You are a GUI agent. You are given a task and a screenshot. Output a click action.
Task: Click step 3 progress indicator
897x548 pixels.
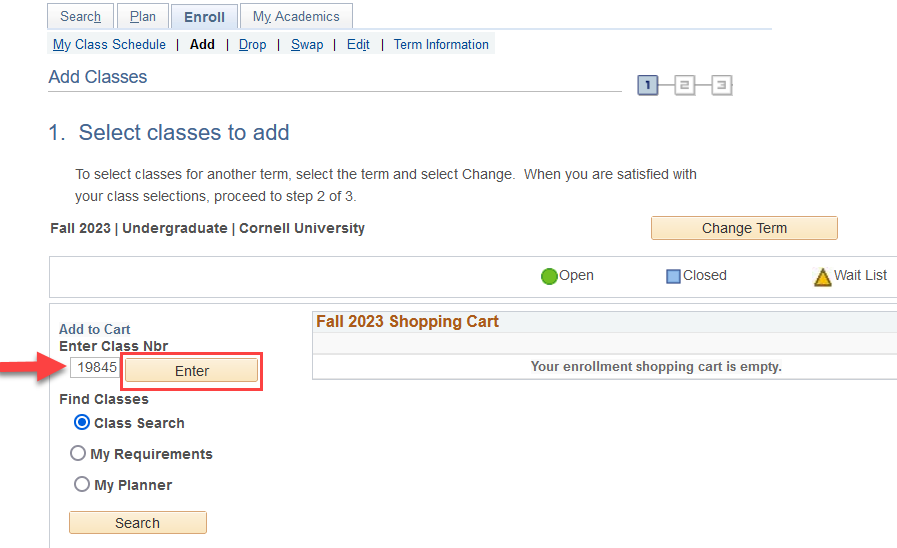tap(722, 86)
